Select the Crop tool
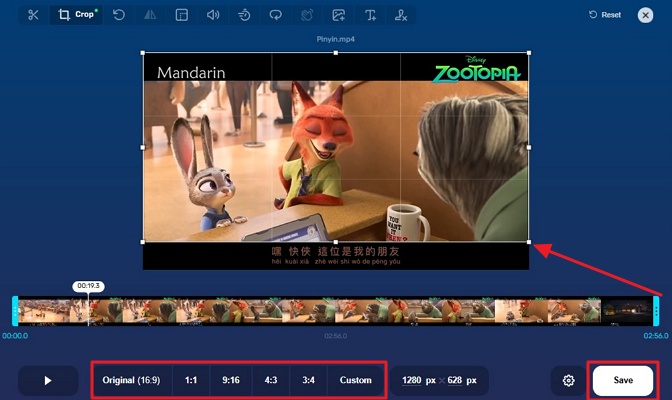The width and height of the screenshot is (672, 400). 76,15
